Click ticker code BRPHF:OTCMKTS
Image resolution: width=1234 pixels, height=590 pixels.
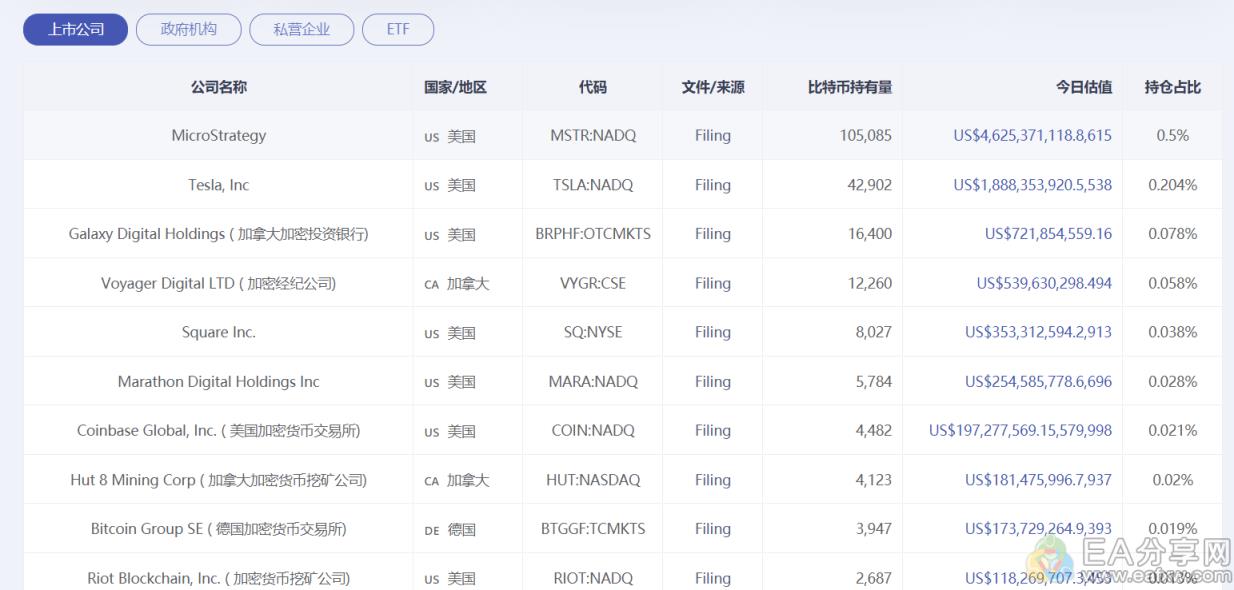[x=593, y=234]
